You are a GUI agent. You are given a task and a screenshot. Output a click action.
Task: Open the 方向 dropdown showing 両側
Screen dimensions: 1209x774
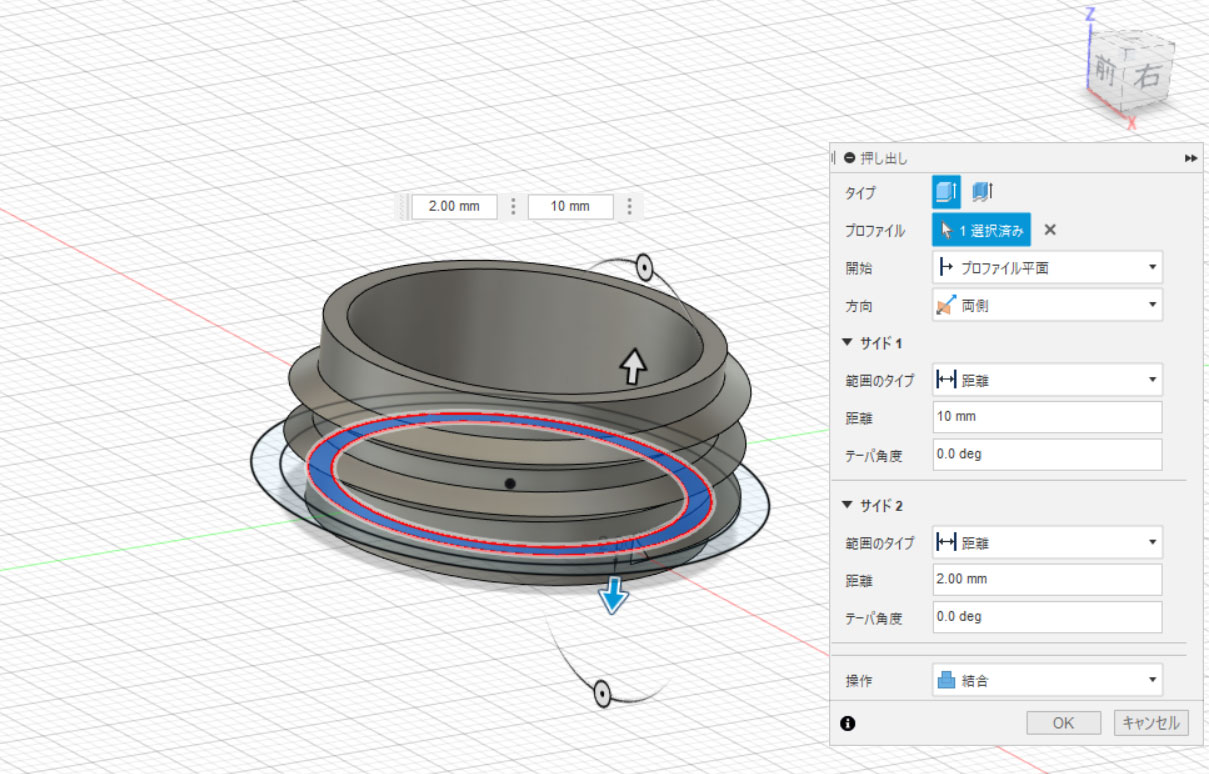click(1047, 306)
